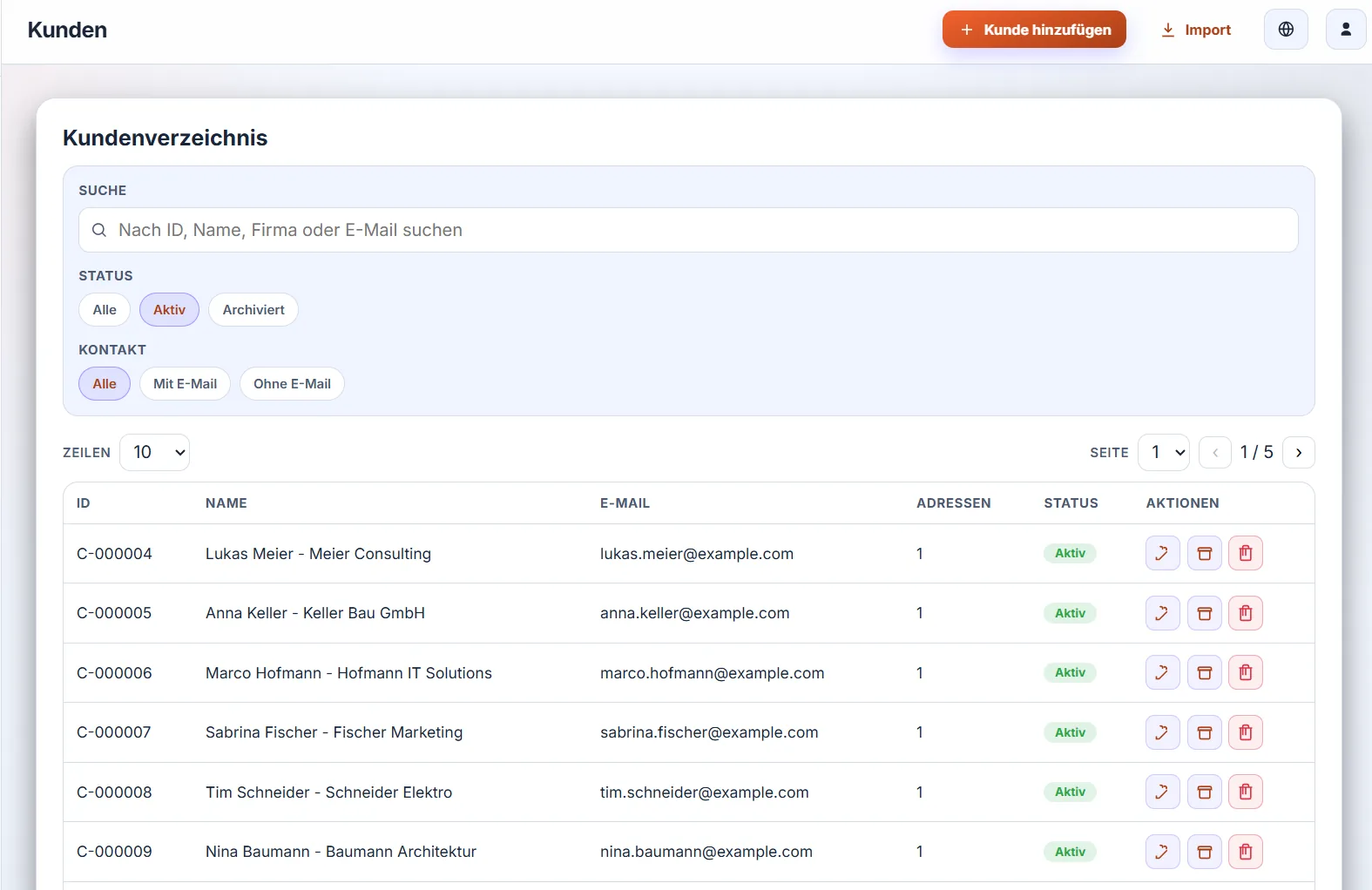
Task: Click customer ID C-000006
Action: pos(114,673)
